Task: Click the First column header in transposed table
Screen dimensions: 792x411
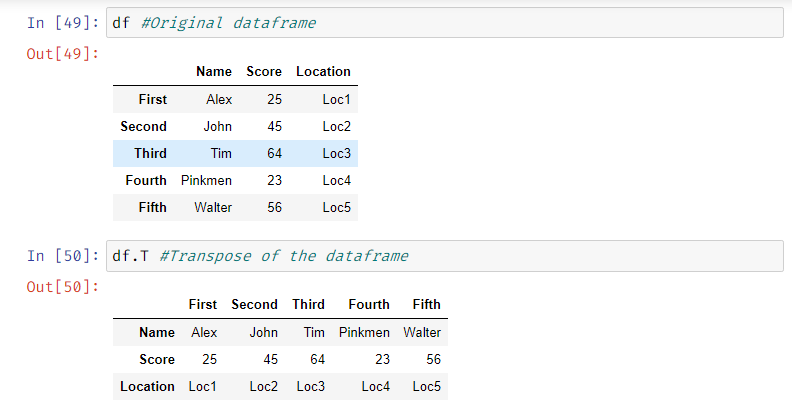Action: click(203, 304)
